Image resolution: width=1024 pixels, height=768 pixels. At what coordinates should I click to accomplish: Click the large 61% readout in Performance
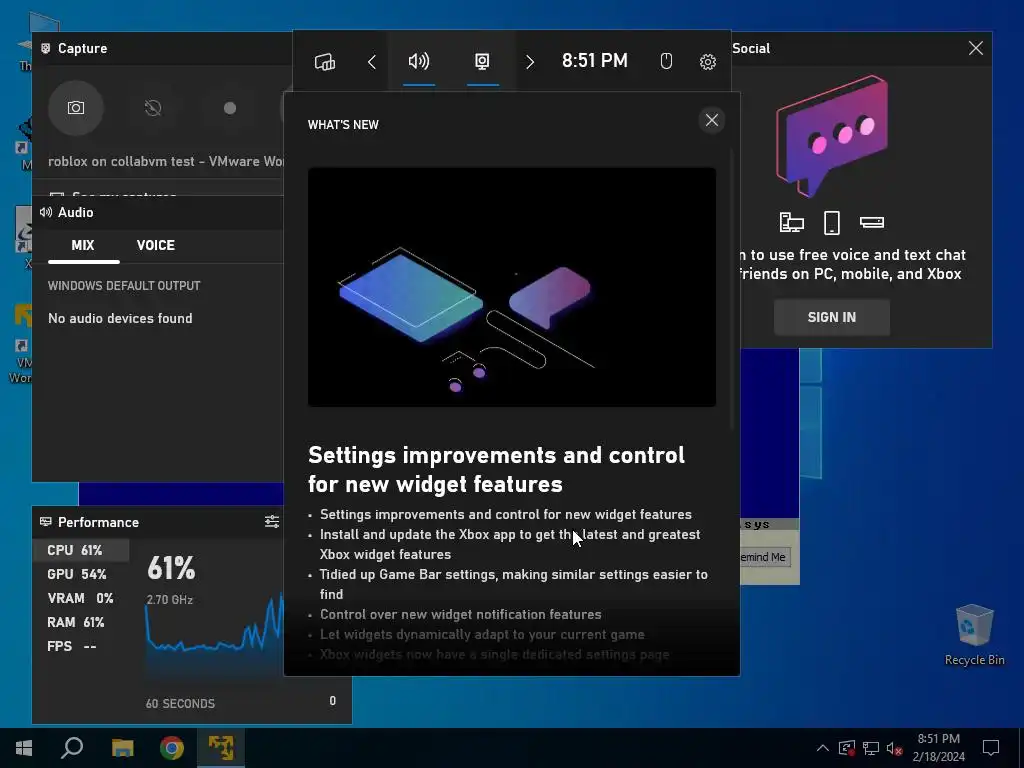click(x=171, y=568)
